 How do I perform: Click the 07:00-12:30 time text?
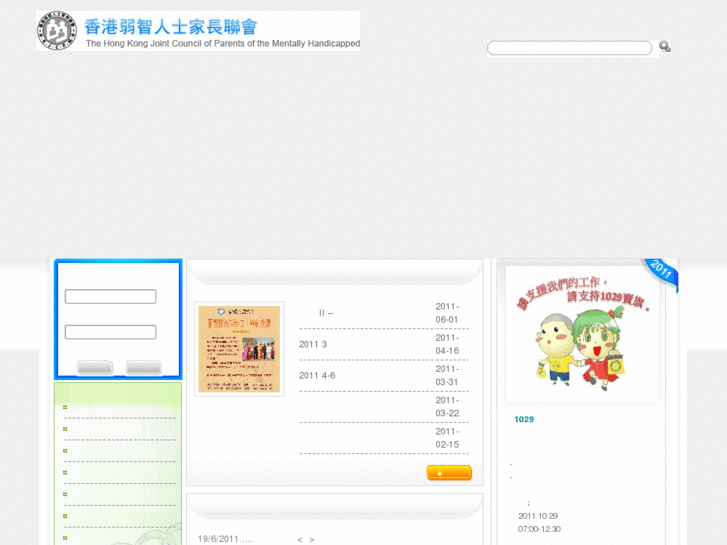(x=539, y=529)
